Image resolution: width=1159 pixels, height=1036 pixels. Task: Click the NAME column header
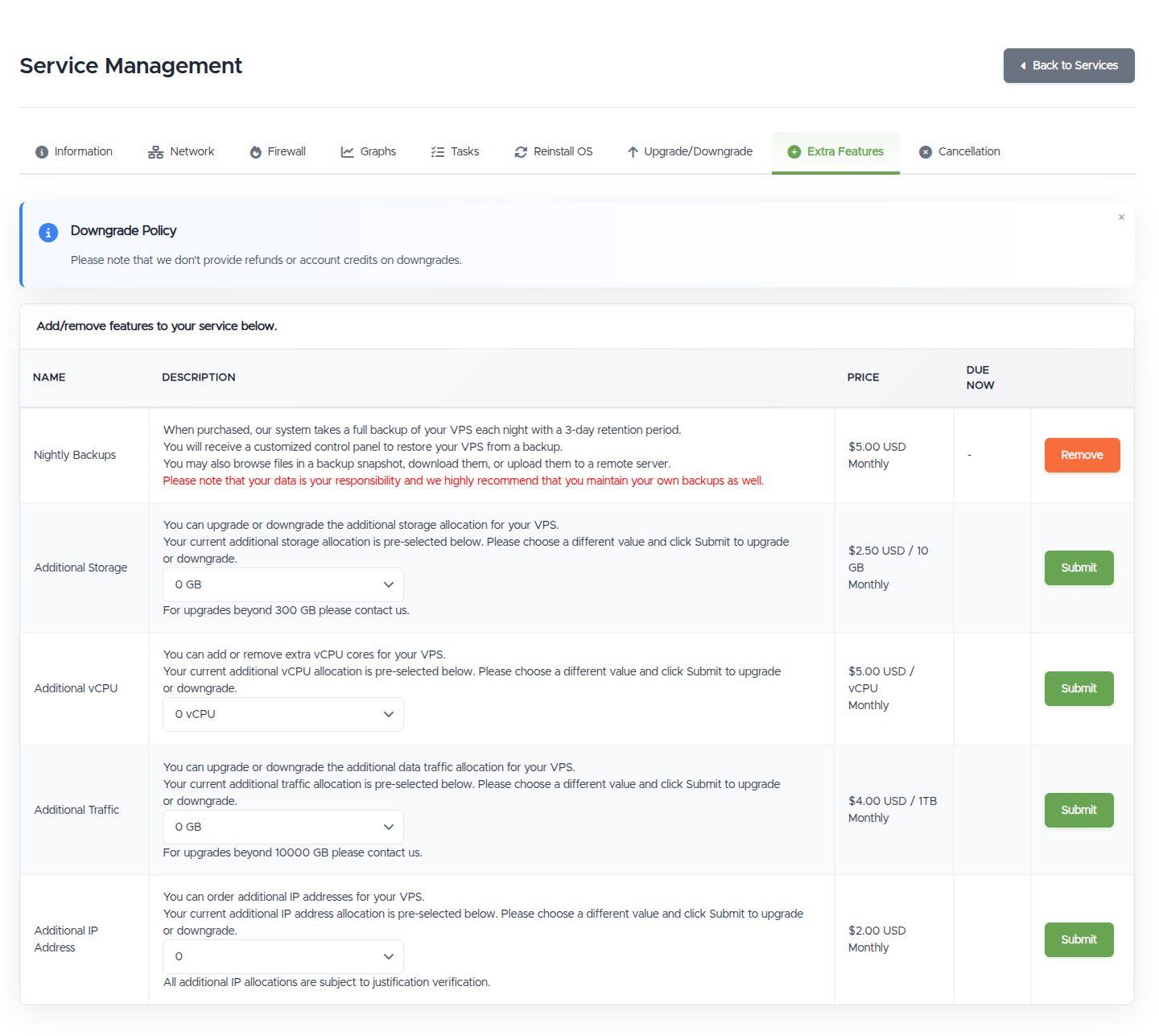click(x=49, y=378)
